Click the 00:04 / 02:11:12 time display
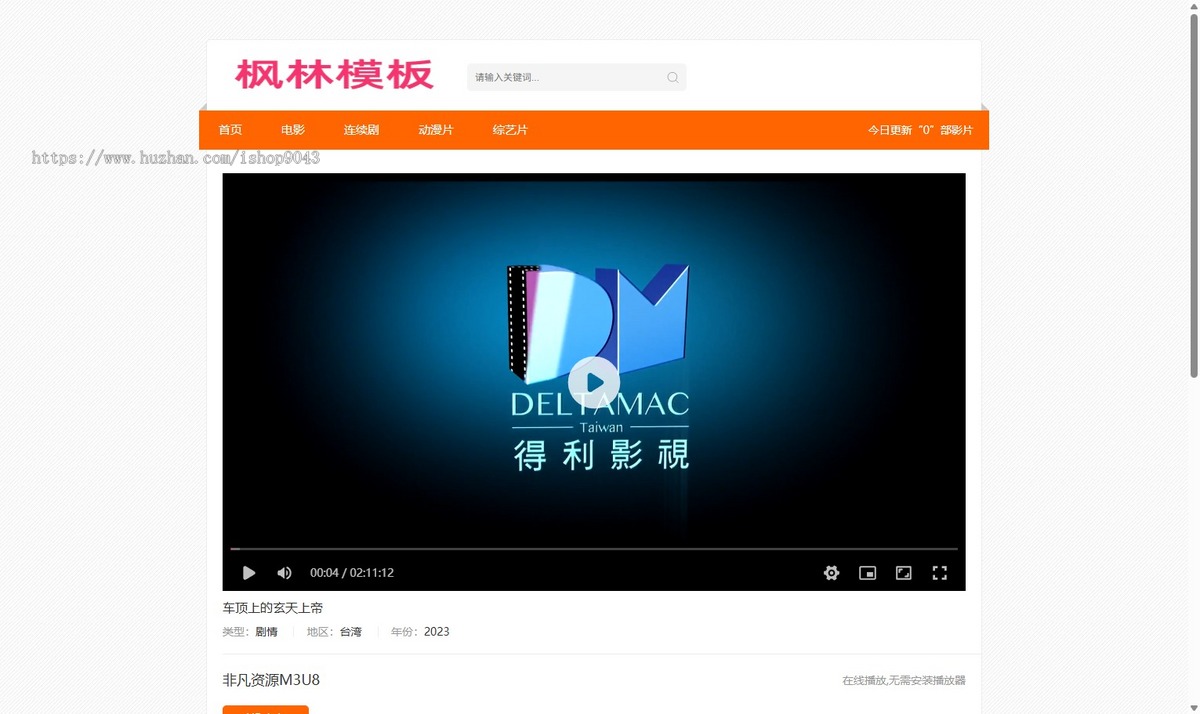1200x714 pixels. pyautogui.click(x=352, y=573)
